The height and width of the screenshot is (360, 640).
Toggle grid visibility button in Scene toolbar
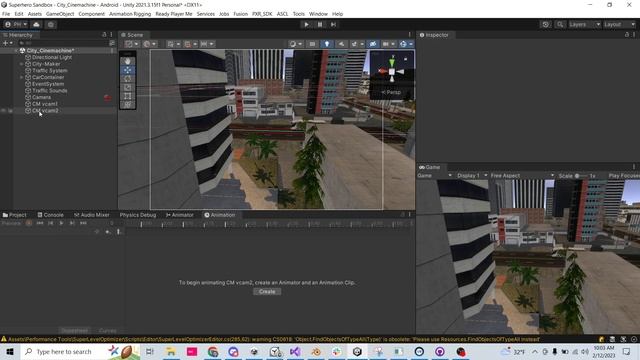pyautogui.click(x=173, y=44)
